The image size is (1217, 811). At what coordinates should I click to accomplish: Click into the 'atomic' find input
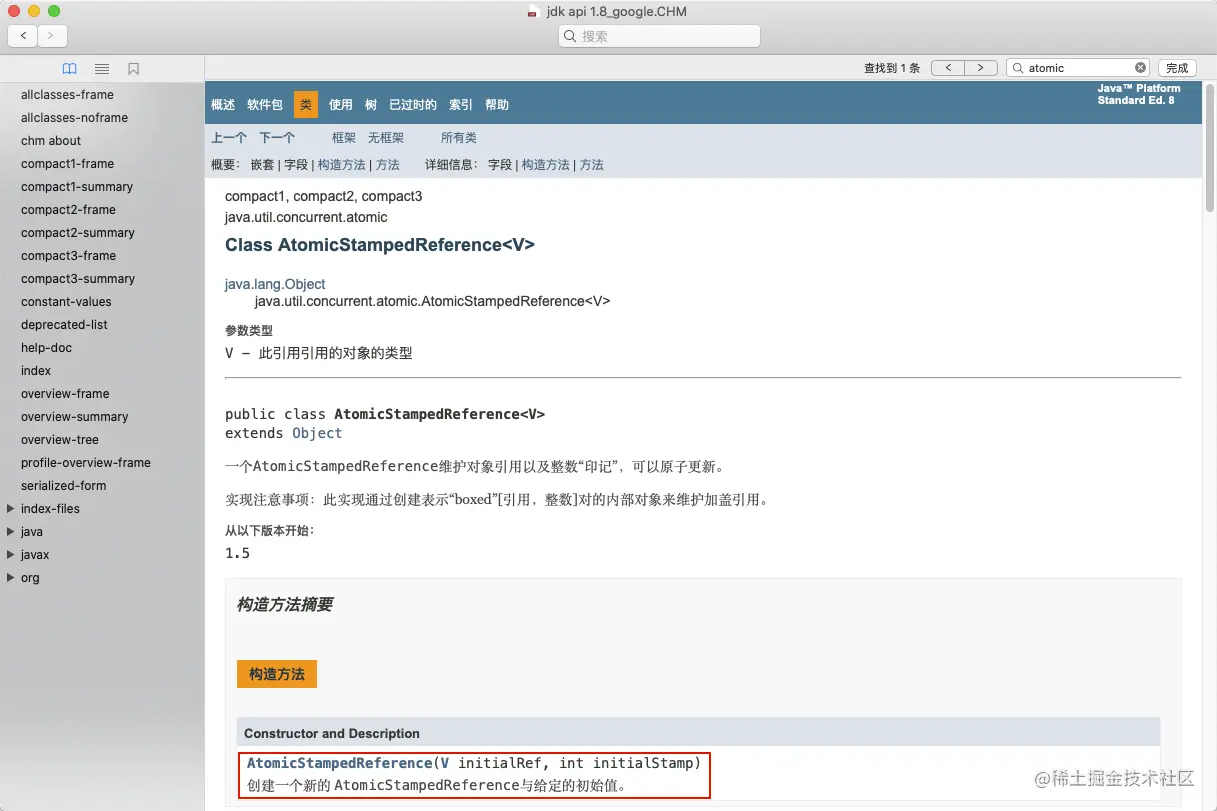click(x=1079, y=68)
